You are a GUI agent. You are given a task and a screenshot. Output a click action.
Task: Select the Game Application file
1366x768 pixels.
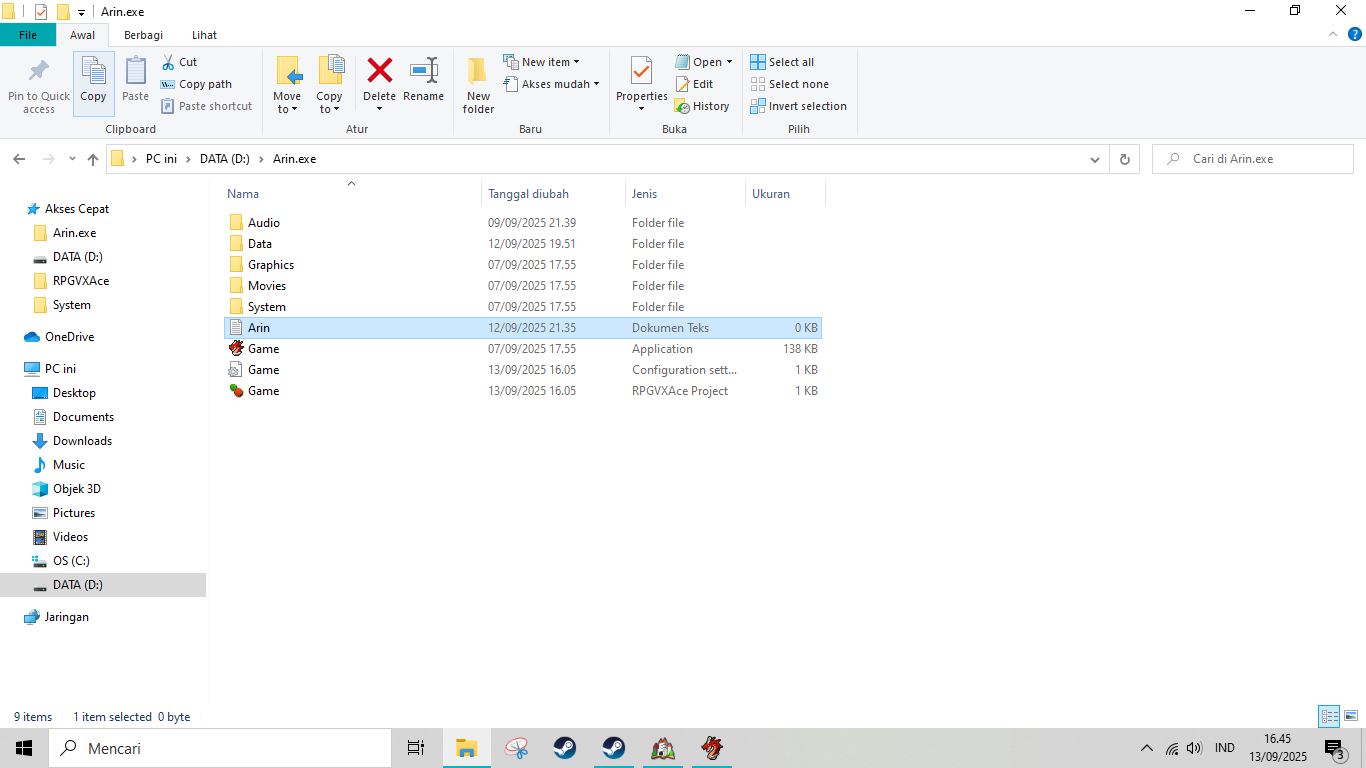pos(523,349)
